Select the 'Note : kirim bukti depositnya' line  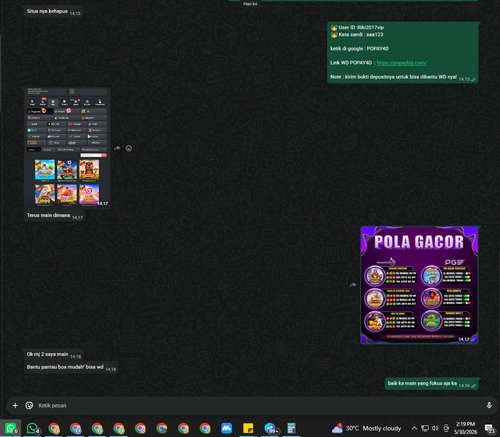coord(393,77)
